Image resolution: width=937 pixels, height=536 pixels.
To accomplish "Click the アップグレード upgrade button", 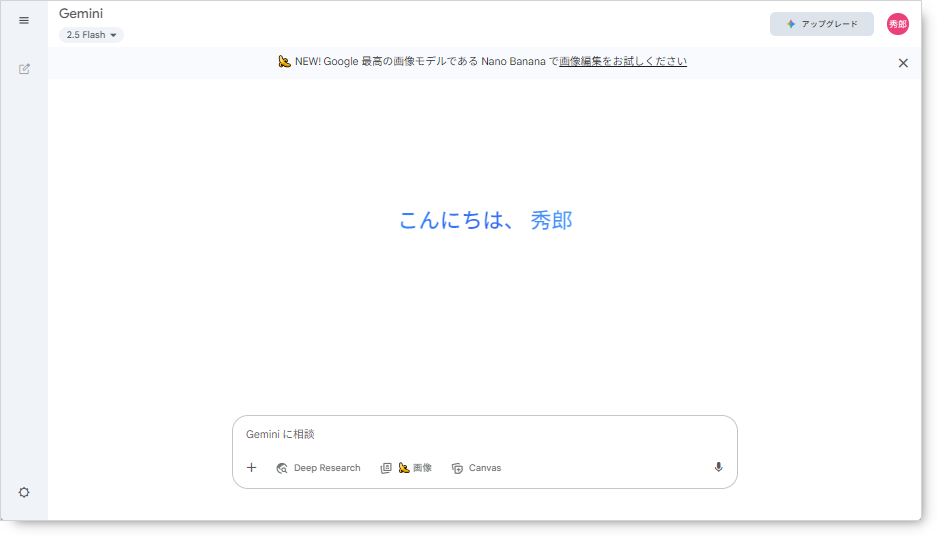I will tap(822, 24).
